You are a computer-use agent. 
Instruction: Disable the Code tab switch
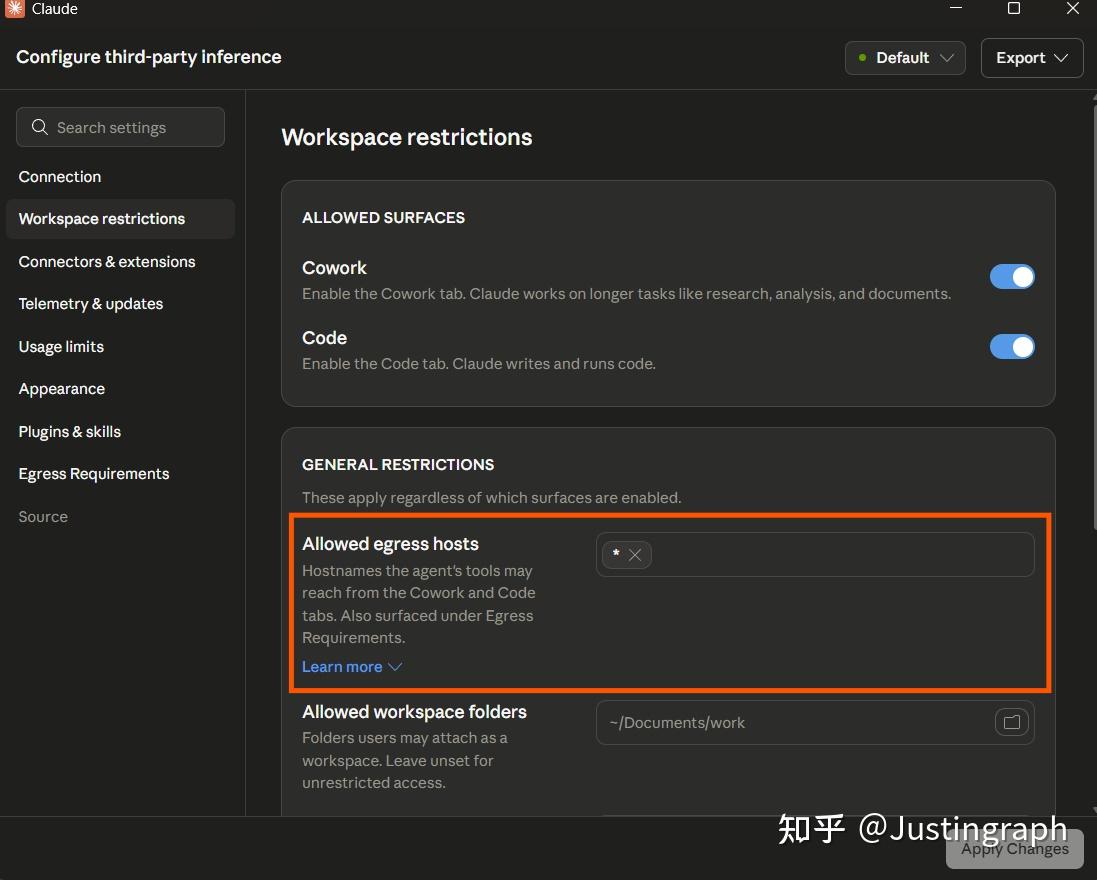point(1012,346)
